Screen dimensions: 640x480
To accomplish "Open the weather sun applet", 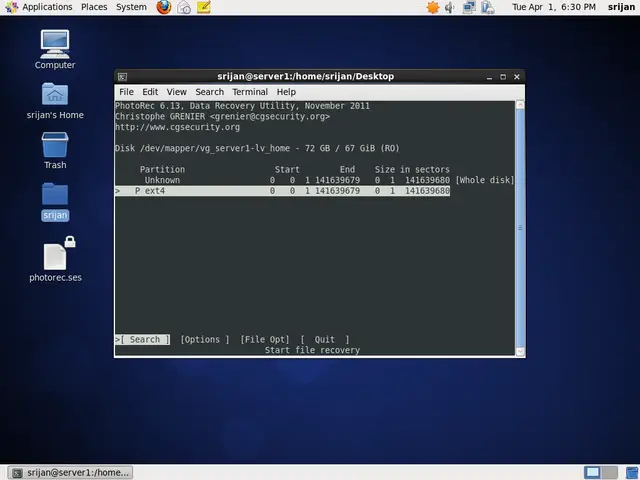I will pyautogui.click(x=433, y=7).
